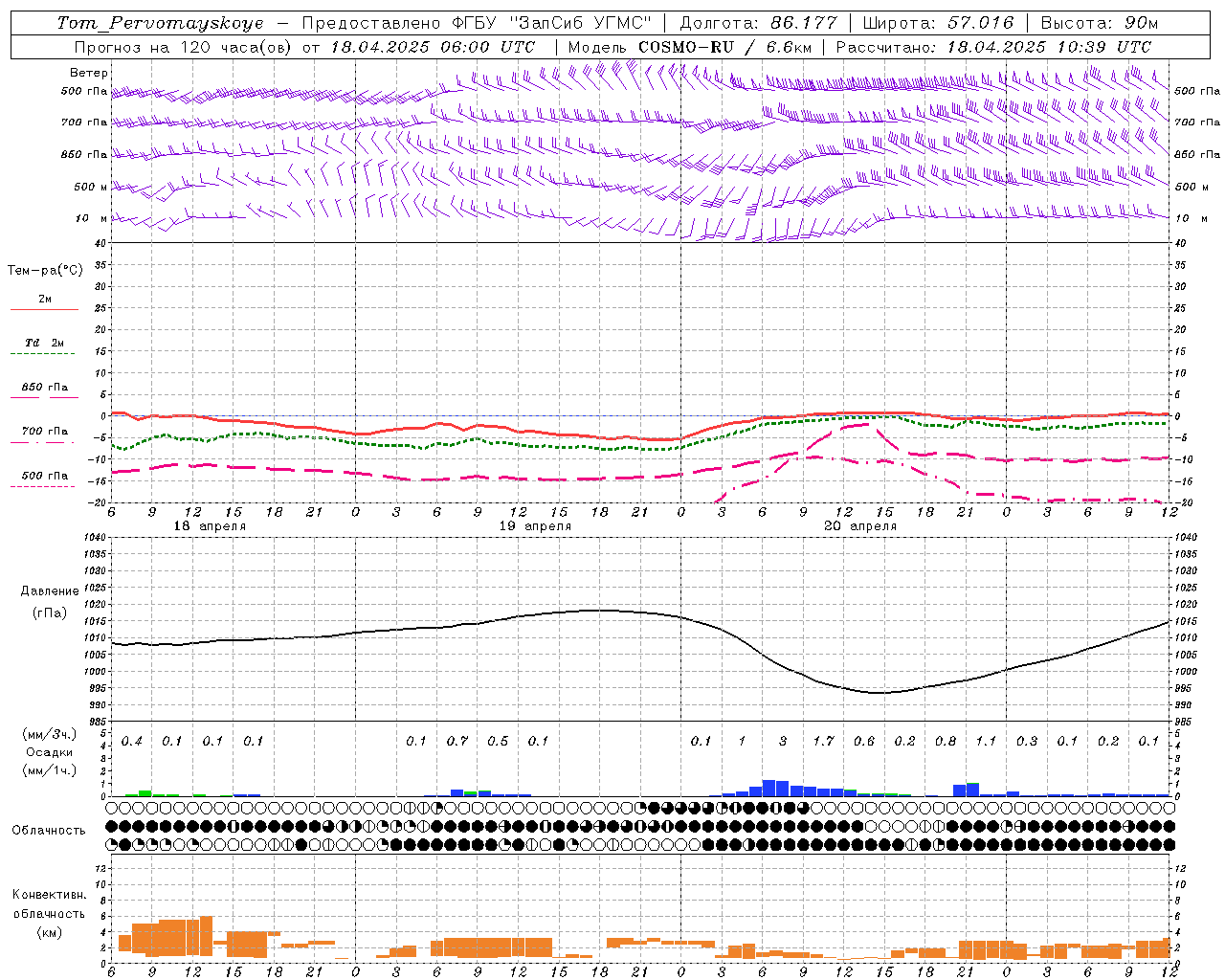Viewport: 1225px width, 980px height.
Task: Click the 2м temperature legend entry
Action: click(45, 300)
